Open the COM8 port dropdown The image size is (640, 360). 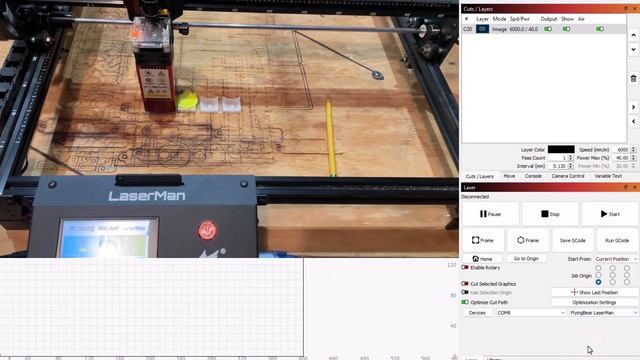[531, 313]
